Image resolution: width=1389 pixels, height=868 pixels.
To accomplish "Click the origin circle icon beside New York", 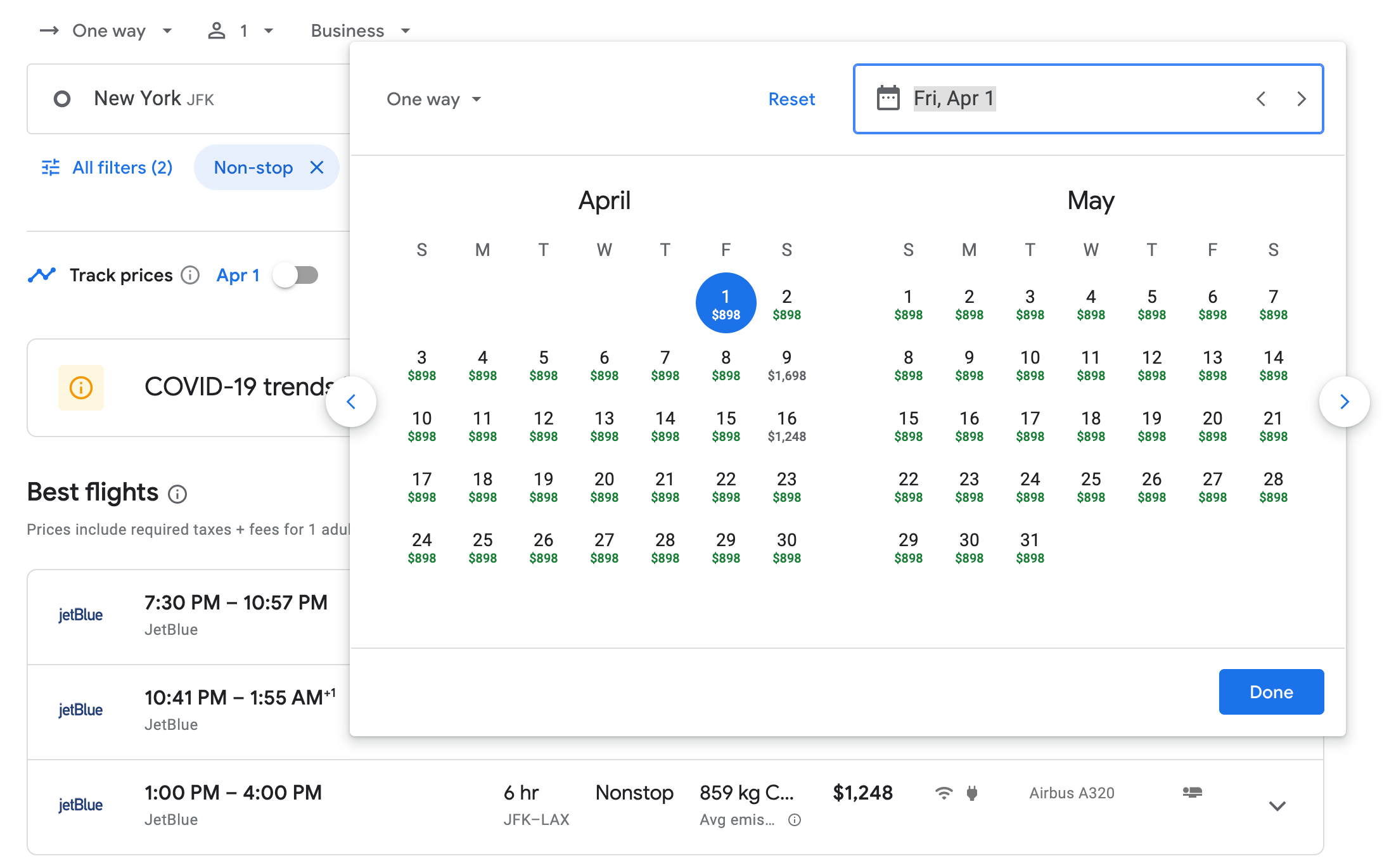I will point(62,99).
